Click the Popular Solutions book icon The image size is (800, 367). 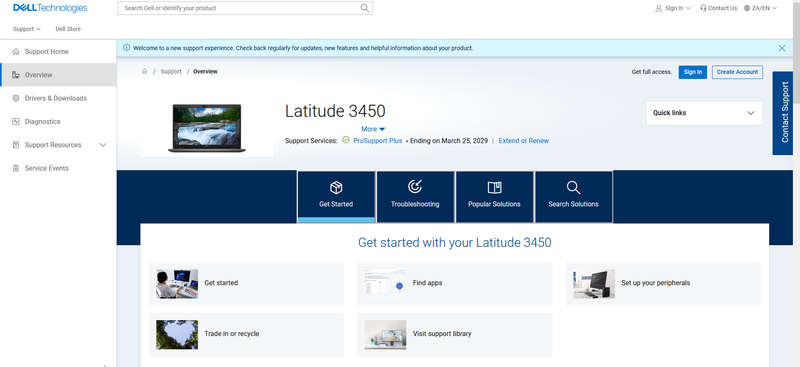[494, 187]
